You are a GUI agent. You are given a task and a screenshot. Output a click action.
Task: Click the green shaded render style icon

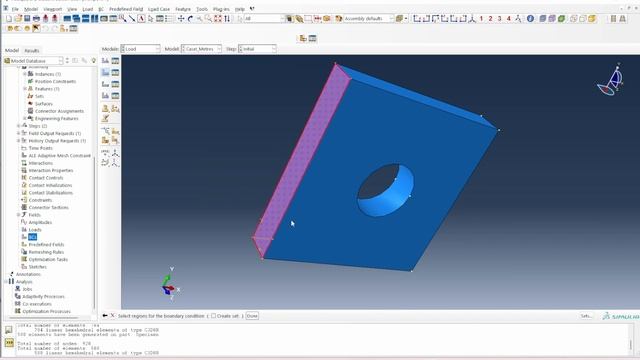coord(561,18)
